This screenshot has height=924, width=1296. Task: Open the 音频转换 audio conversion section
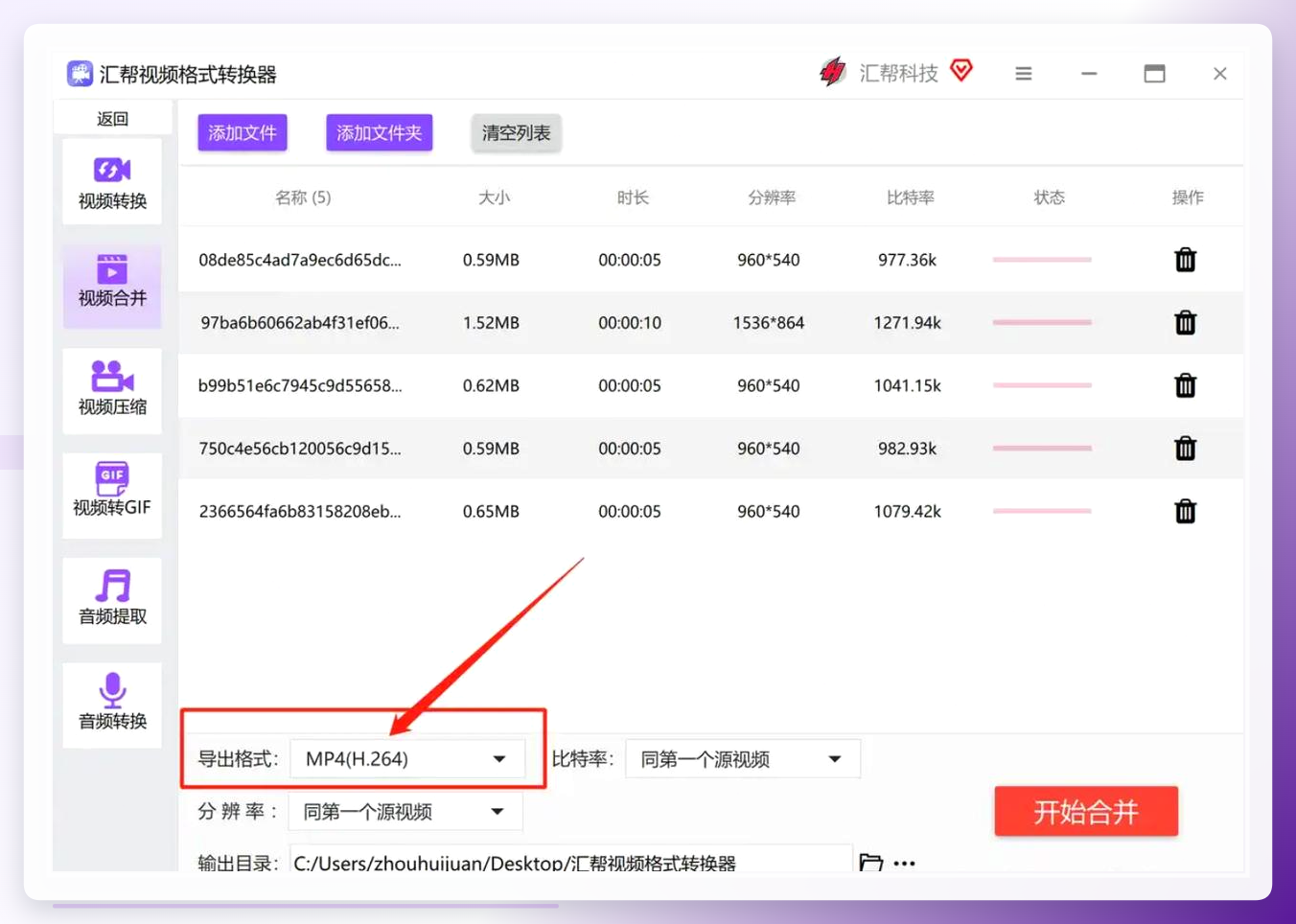point(112,705)
